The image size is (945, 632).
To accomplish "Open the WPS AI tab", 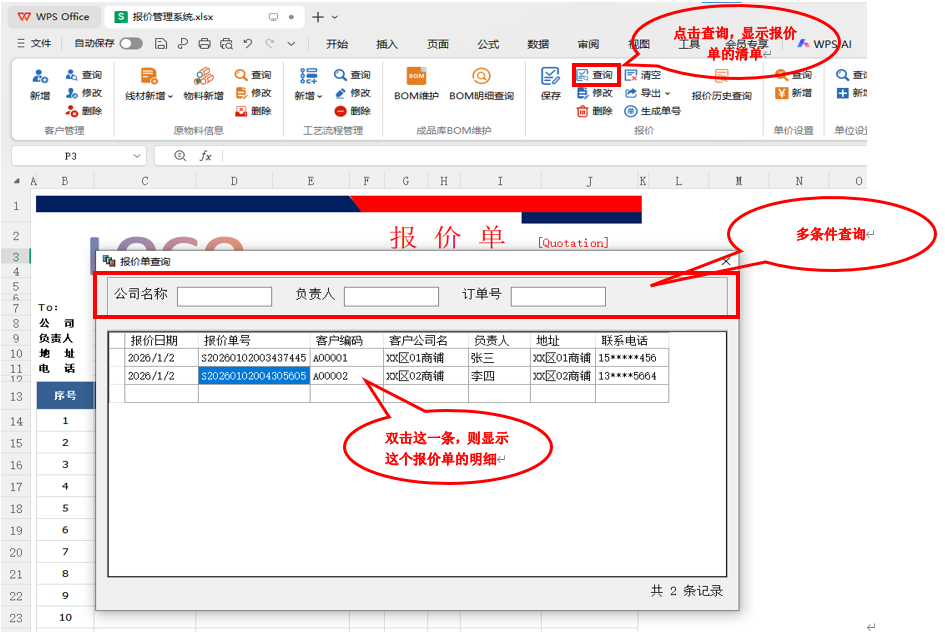I will [x=824, y=44].
